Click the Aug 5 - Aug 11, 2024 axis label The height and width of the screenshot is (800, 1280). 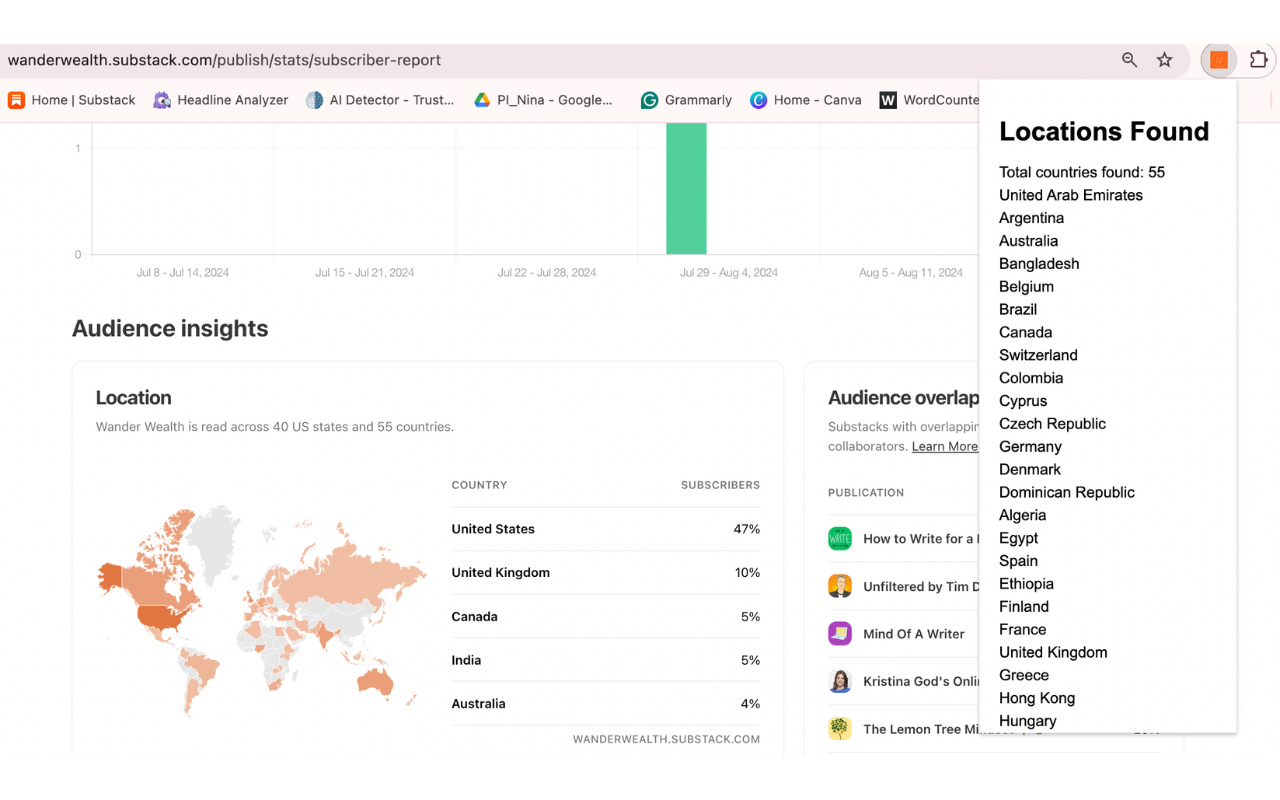pyautogui.click(x=911, y=272)
